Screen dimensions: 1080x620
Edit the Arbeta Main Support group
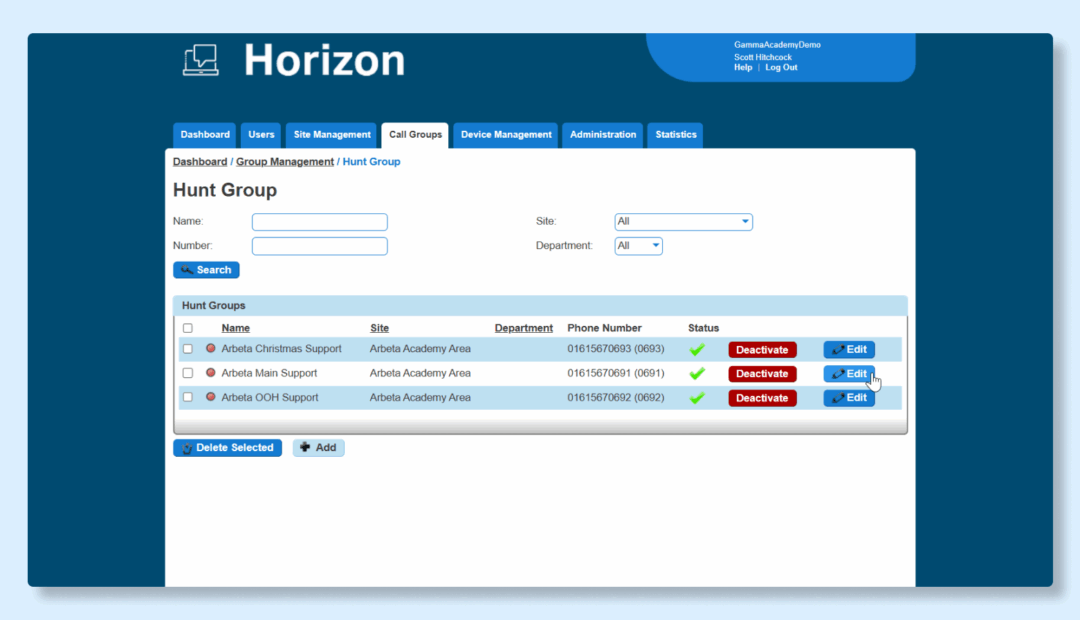(849, 373)
